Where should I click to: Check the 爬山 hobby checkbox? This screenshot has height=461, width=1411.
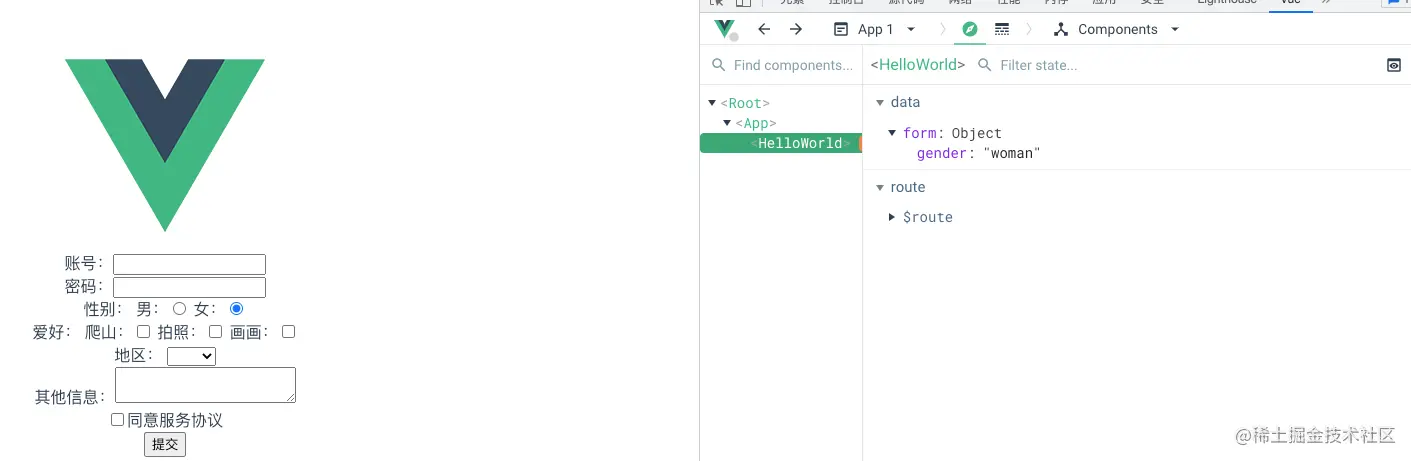143,331
